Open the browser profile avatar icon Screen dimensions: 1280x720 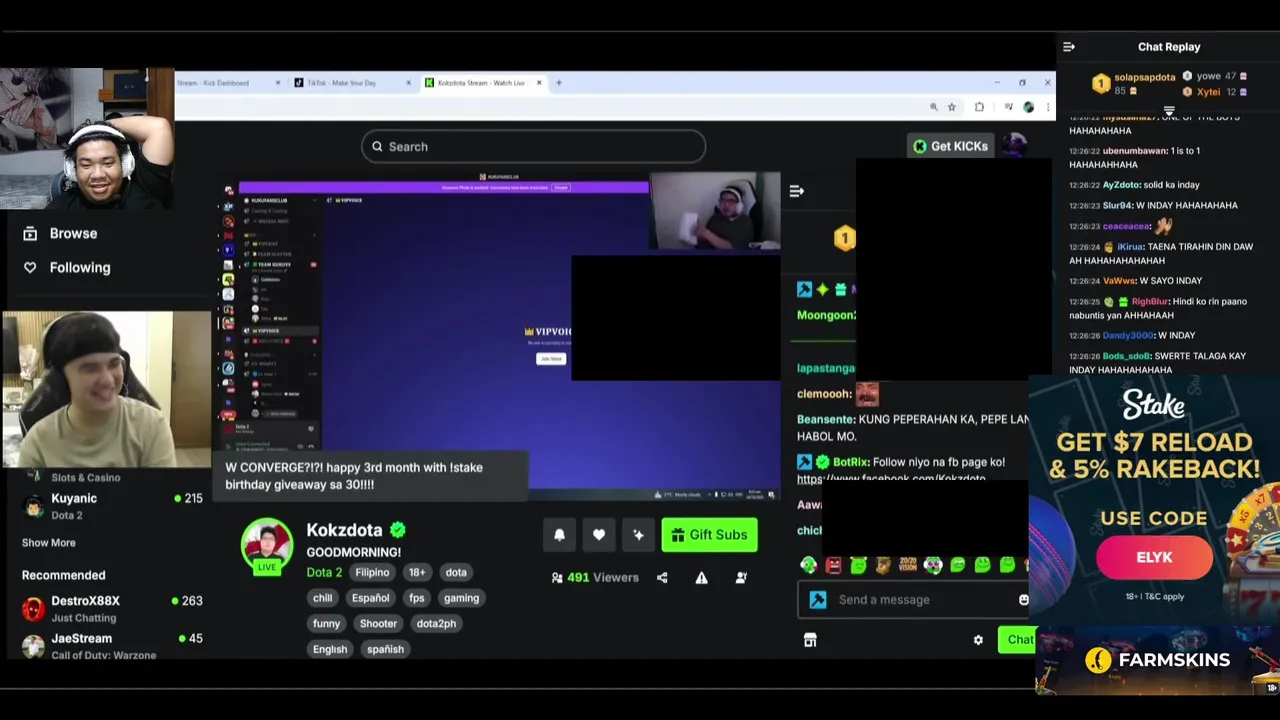tap(1028, 107)
